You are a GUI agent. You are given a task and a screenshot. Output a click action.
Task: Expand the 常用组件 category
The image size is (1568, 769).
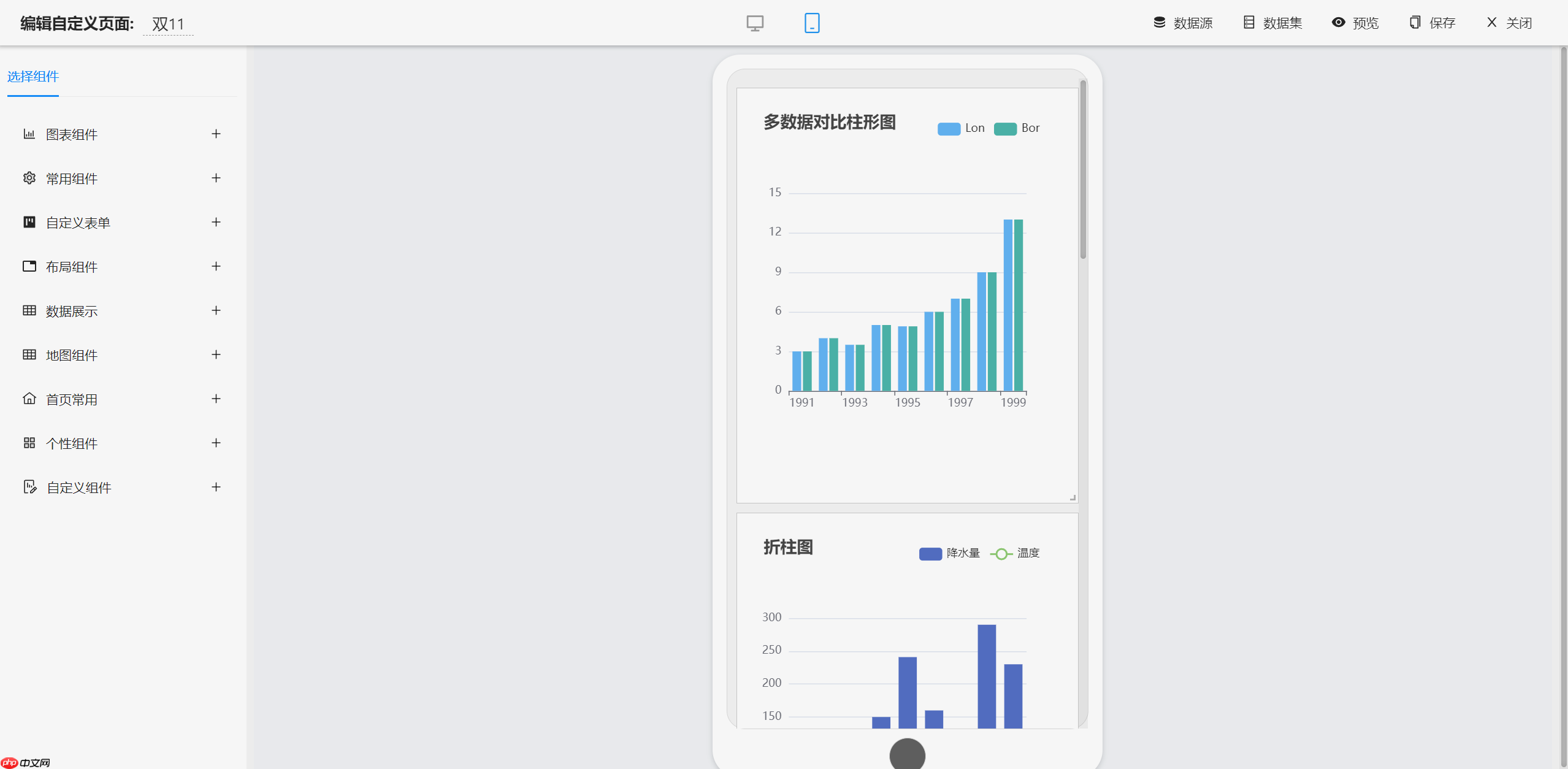(215, 178)
